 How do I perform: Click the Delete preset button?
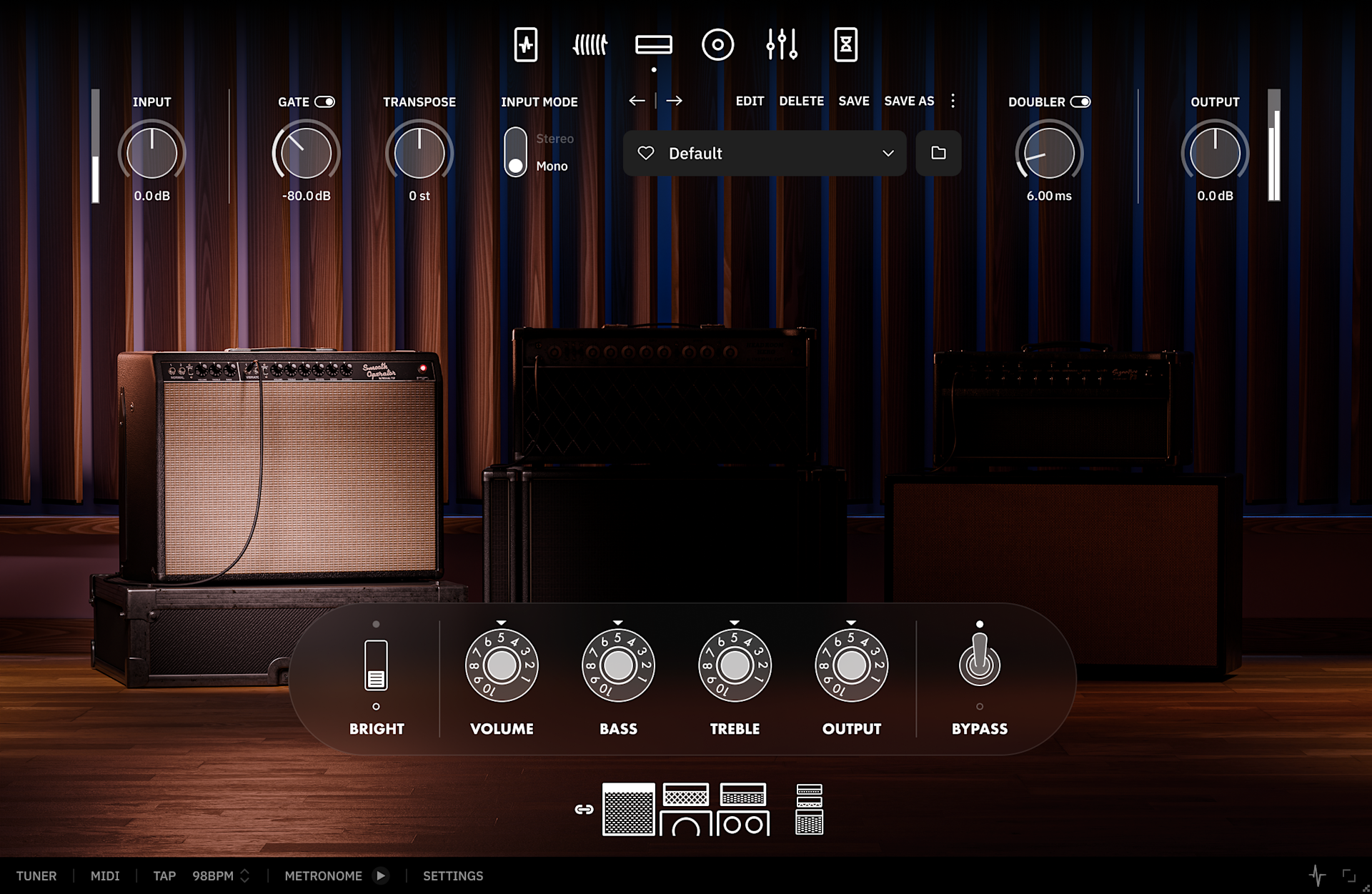coord(801,101)
